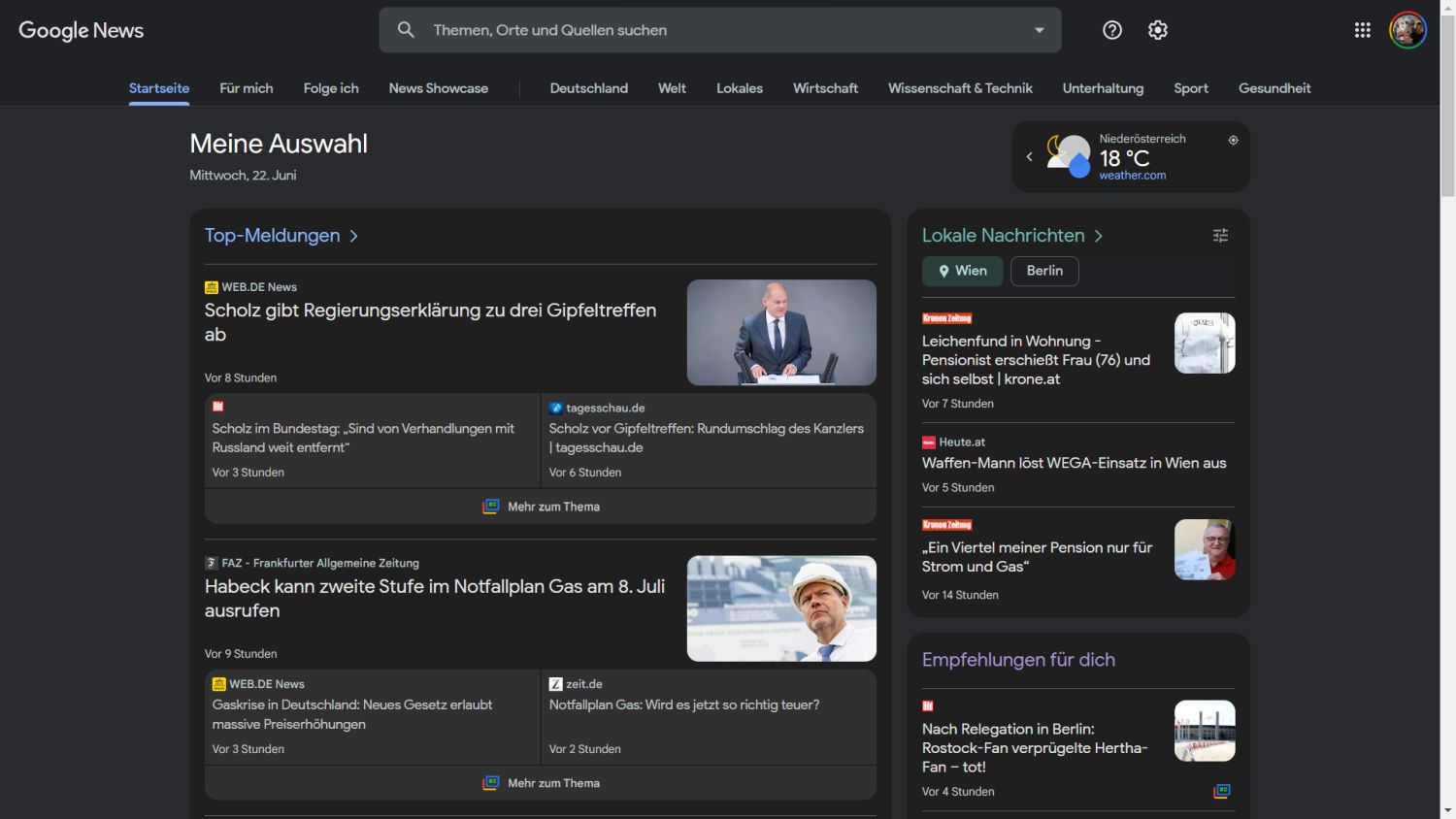Switch to the Für mich tab

click(246, 88)
